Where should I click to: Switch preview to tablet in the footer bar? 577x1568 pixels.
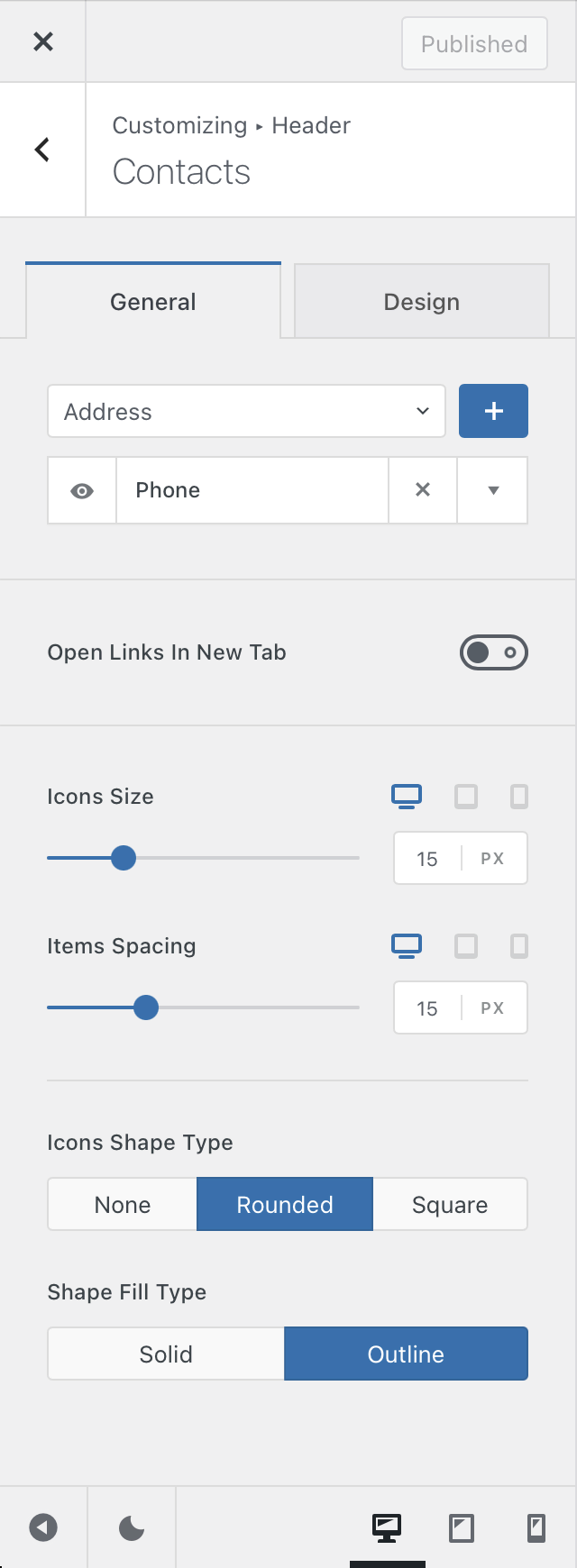(x=462, y=1528)
